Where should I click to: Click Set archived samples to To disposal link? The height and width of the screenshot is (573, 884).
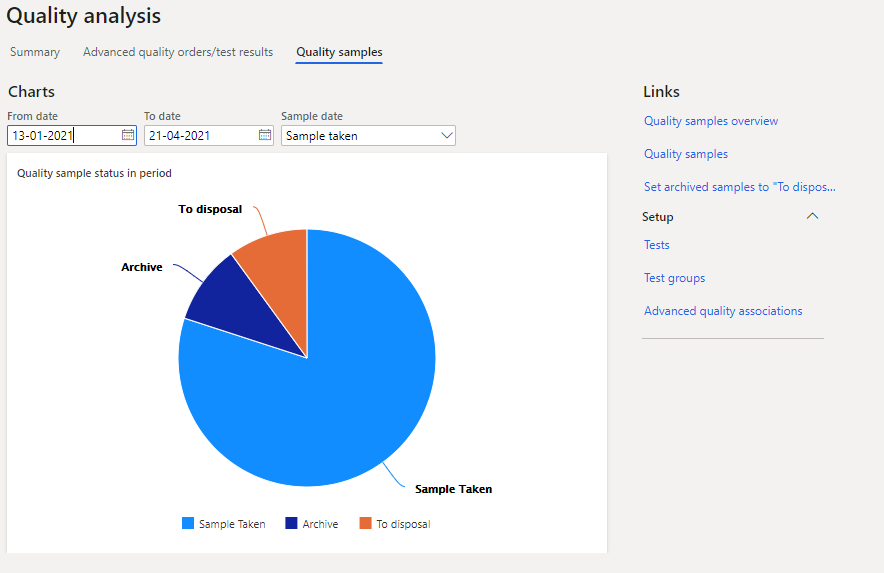pos(740,187)
